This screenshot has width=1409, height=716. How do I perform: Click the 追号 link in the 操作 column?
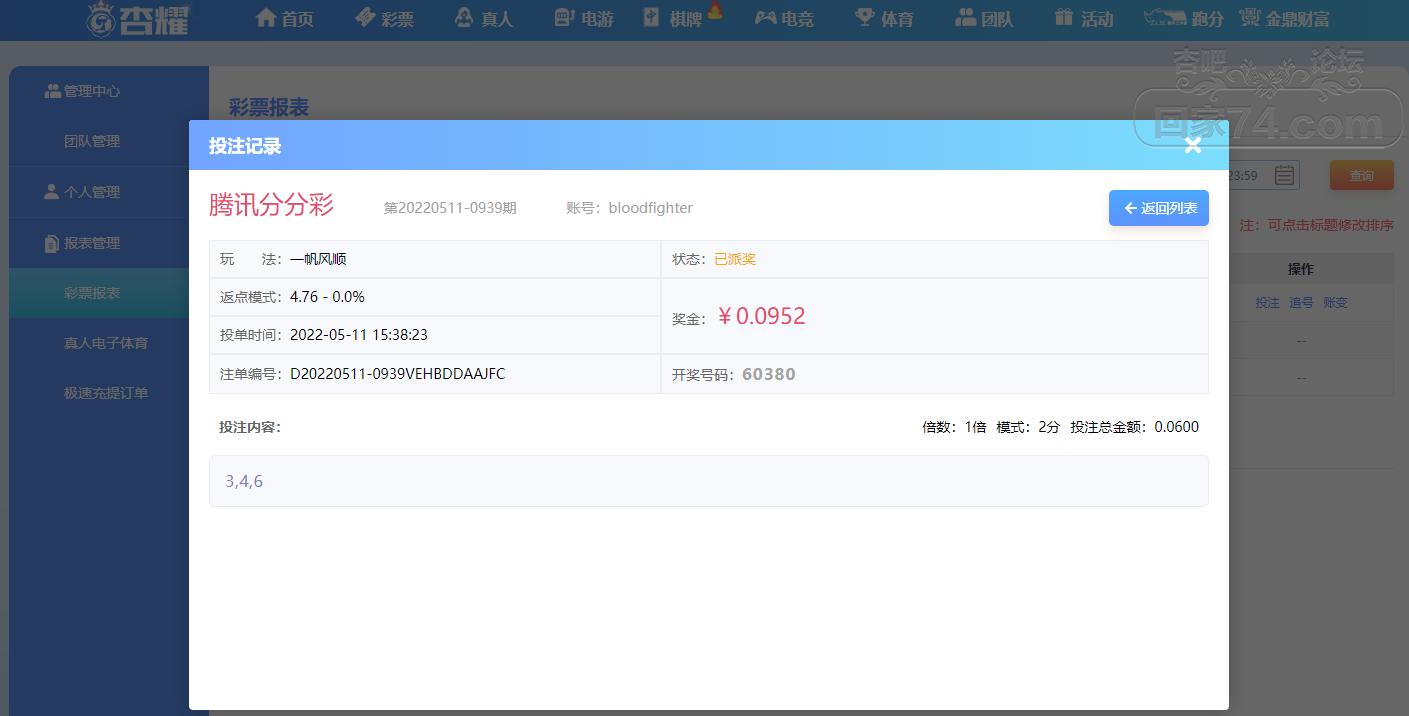click(1301, 302)
